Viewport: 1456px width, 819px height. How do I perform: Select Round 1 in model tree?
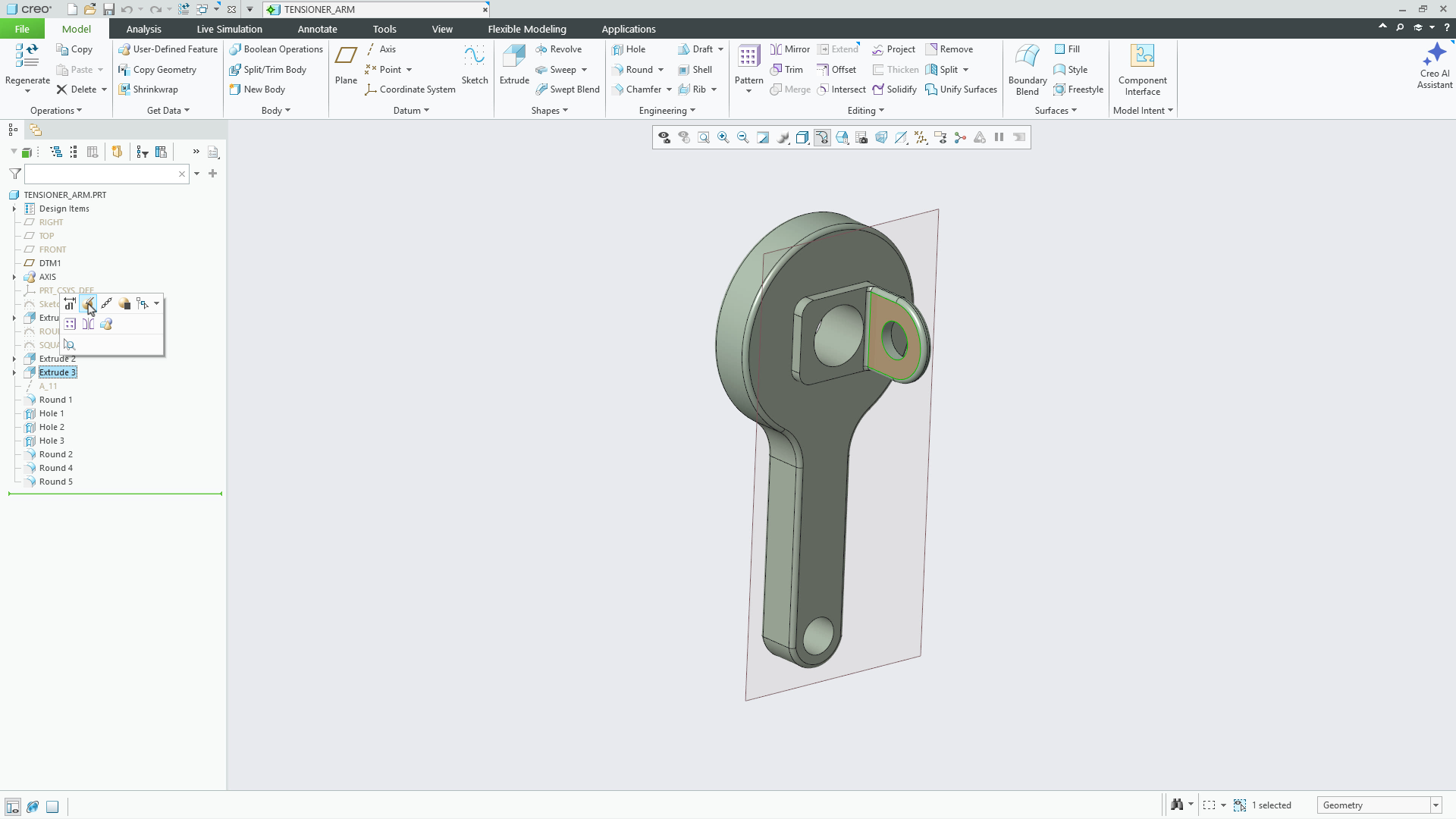point(55,400)
